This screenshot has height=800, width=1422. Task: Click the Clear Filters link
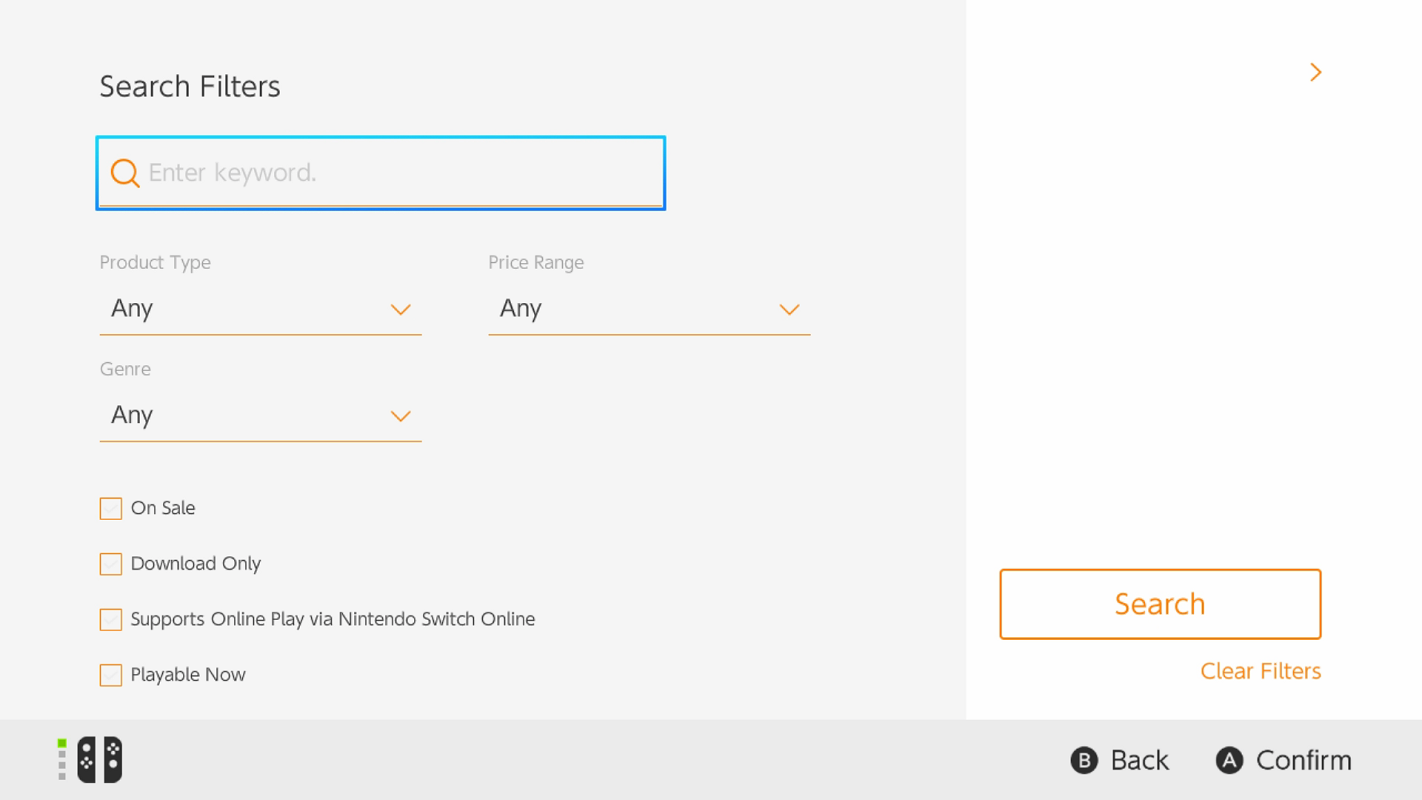click(1260, 671)
